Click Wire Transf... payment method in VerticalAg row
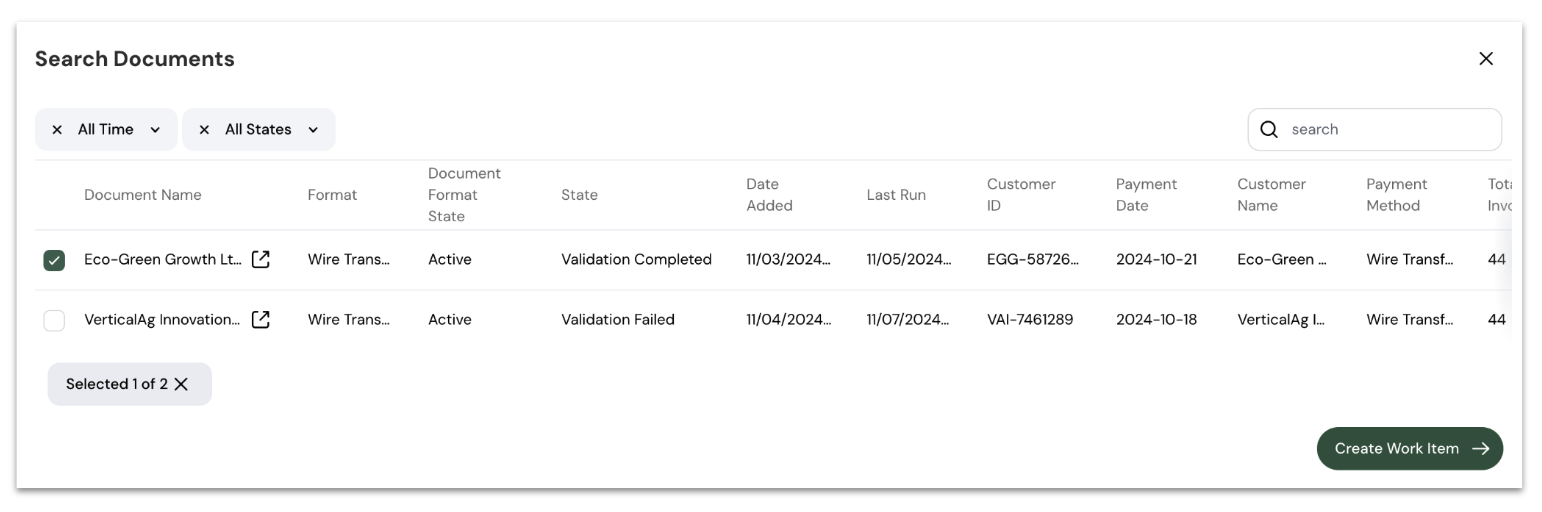The image size is (1542, 512). pos(1410,319)
